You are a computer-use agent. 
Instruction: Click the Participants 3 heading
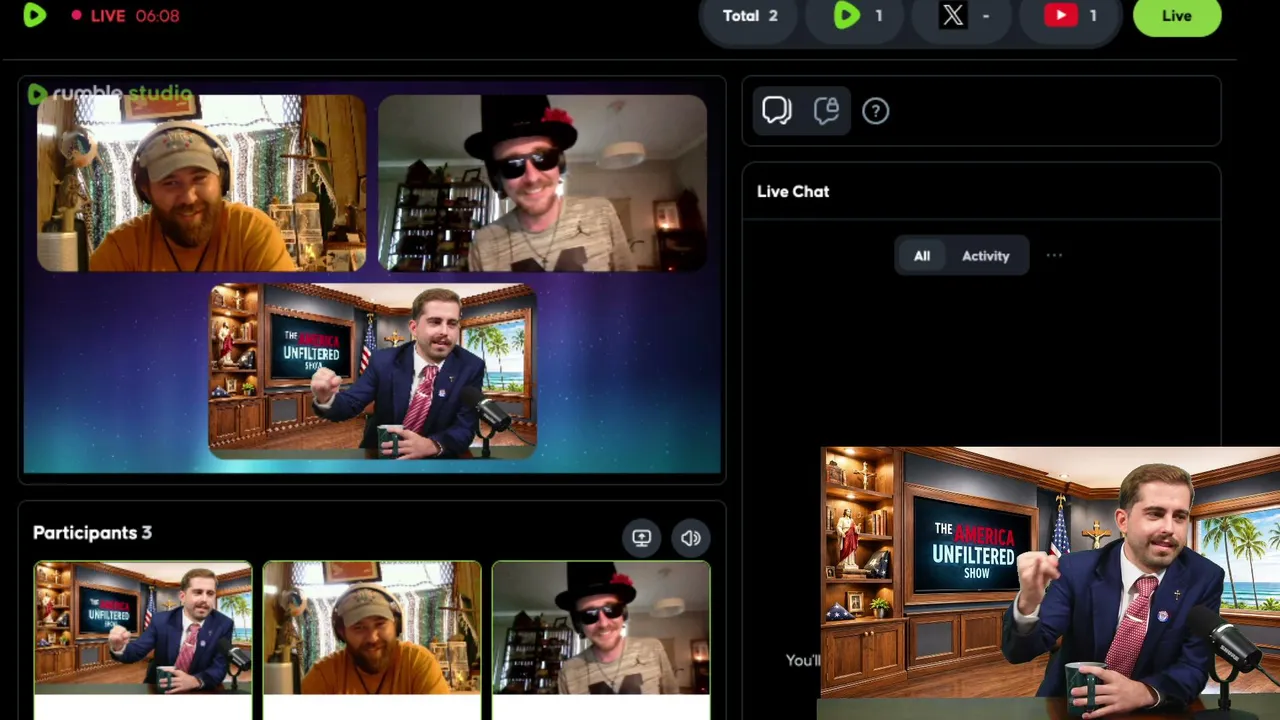[x=92, y=533]
